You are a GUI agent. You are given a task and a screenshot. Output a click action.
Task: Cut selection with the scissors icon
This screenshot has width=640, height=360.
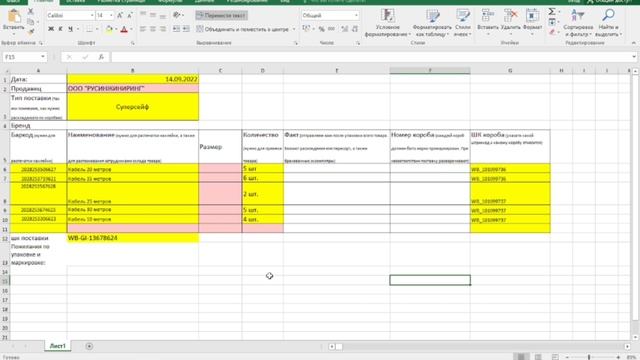31,11
